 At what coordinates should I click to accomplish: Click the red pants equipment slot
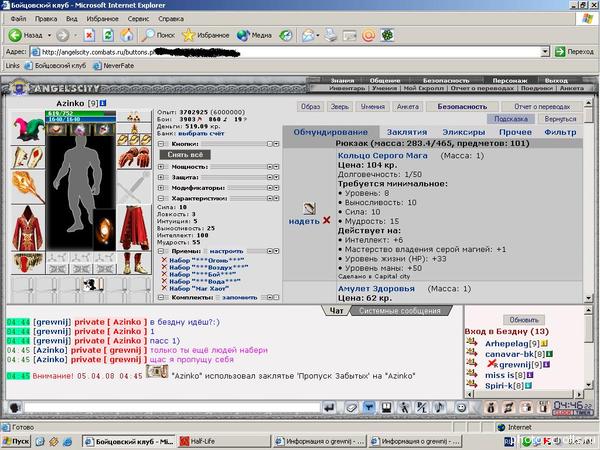[x=134, y=228]
